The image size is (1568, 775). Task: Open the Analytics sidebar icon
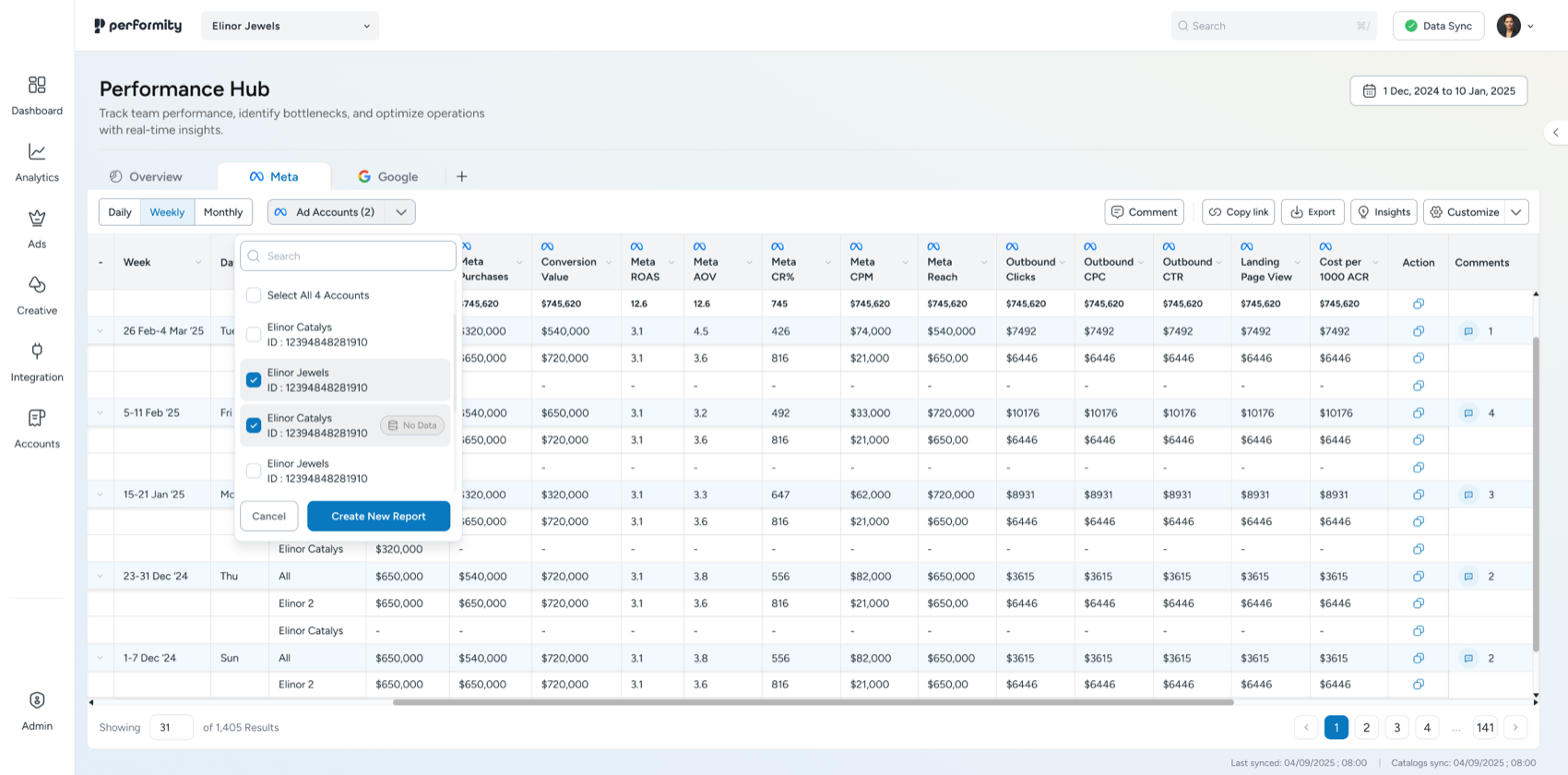pos(37,151)
